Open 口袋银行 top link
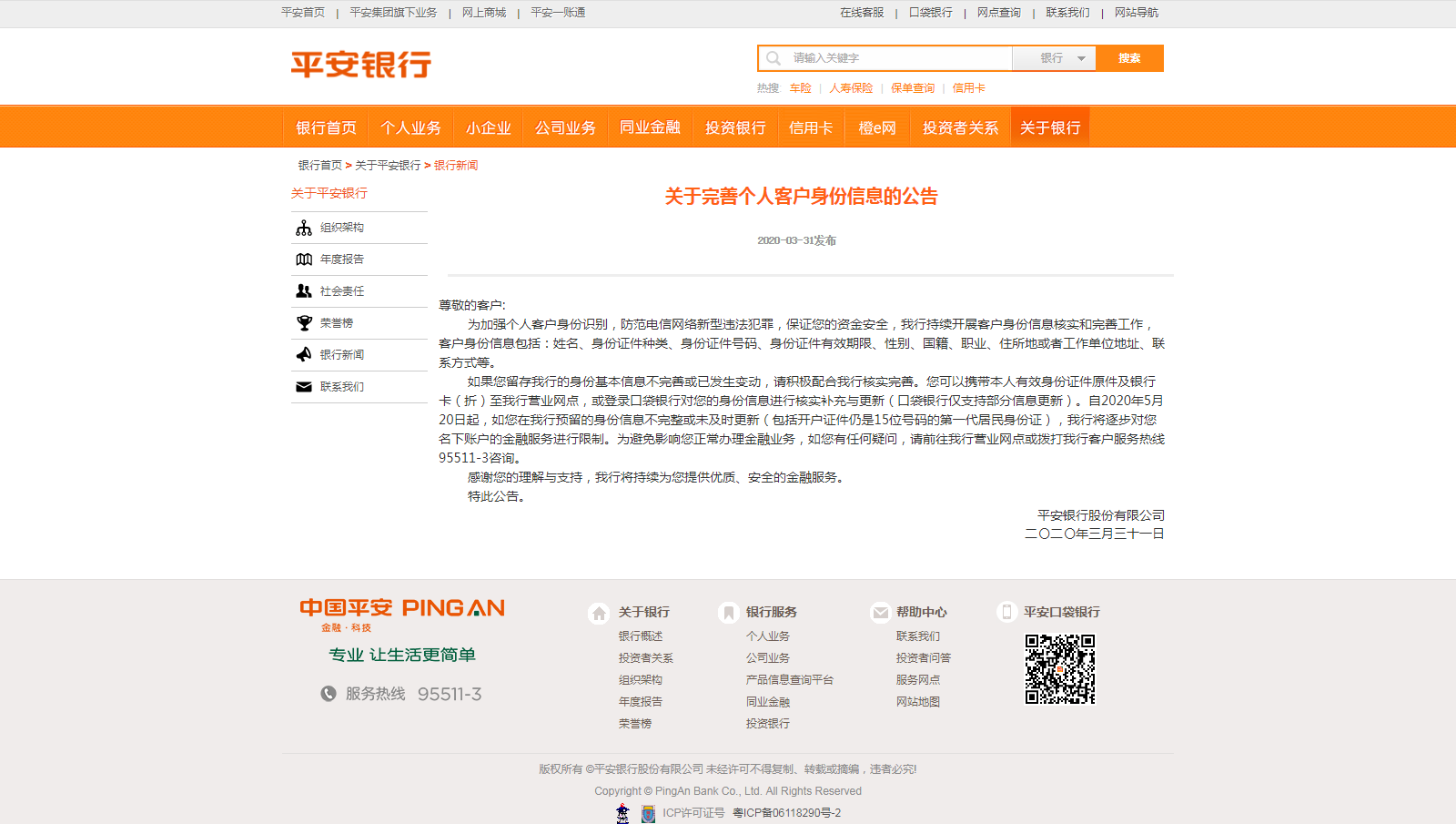The height and width of the screenshot is (824, 1456). pyautogui.click(x=931, y=13)
